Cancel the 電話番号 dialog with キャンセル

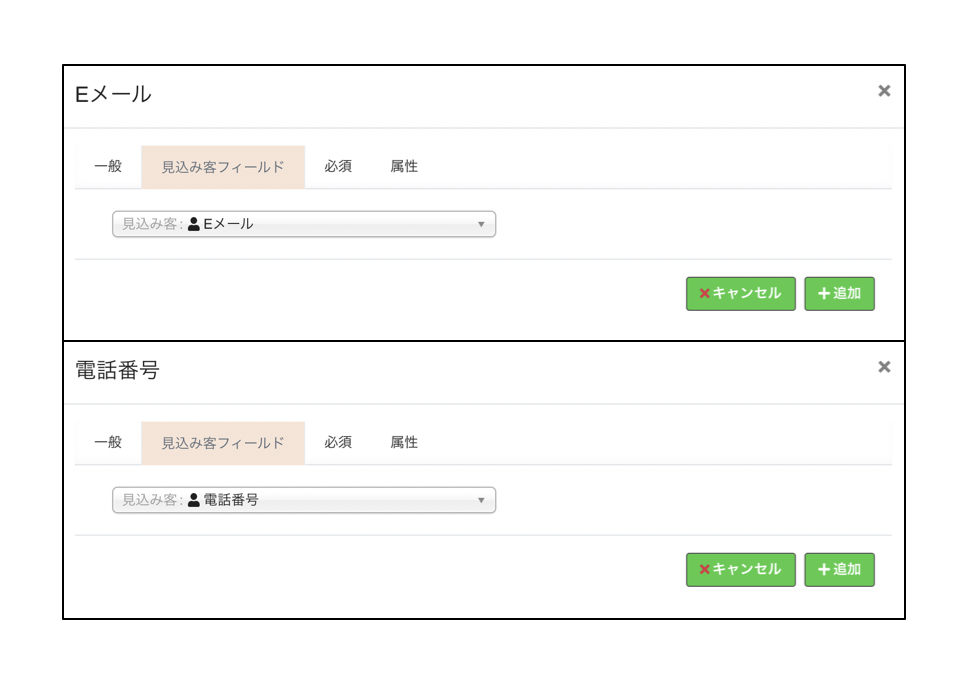click(740, 569)
